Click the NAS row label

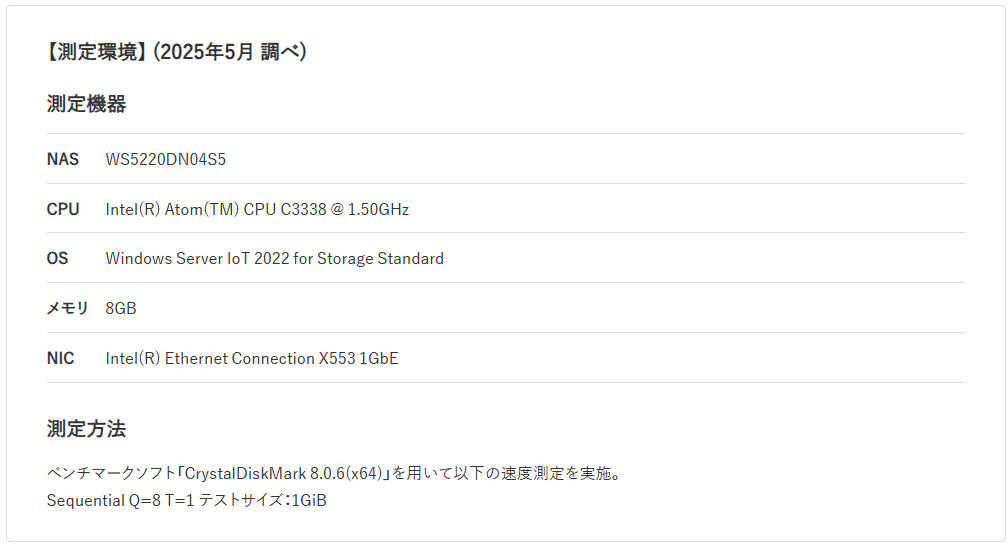tap(63, 159)
